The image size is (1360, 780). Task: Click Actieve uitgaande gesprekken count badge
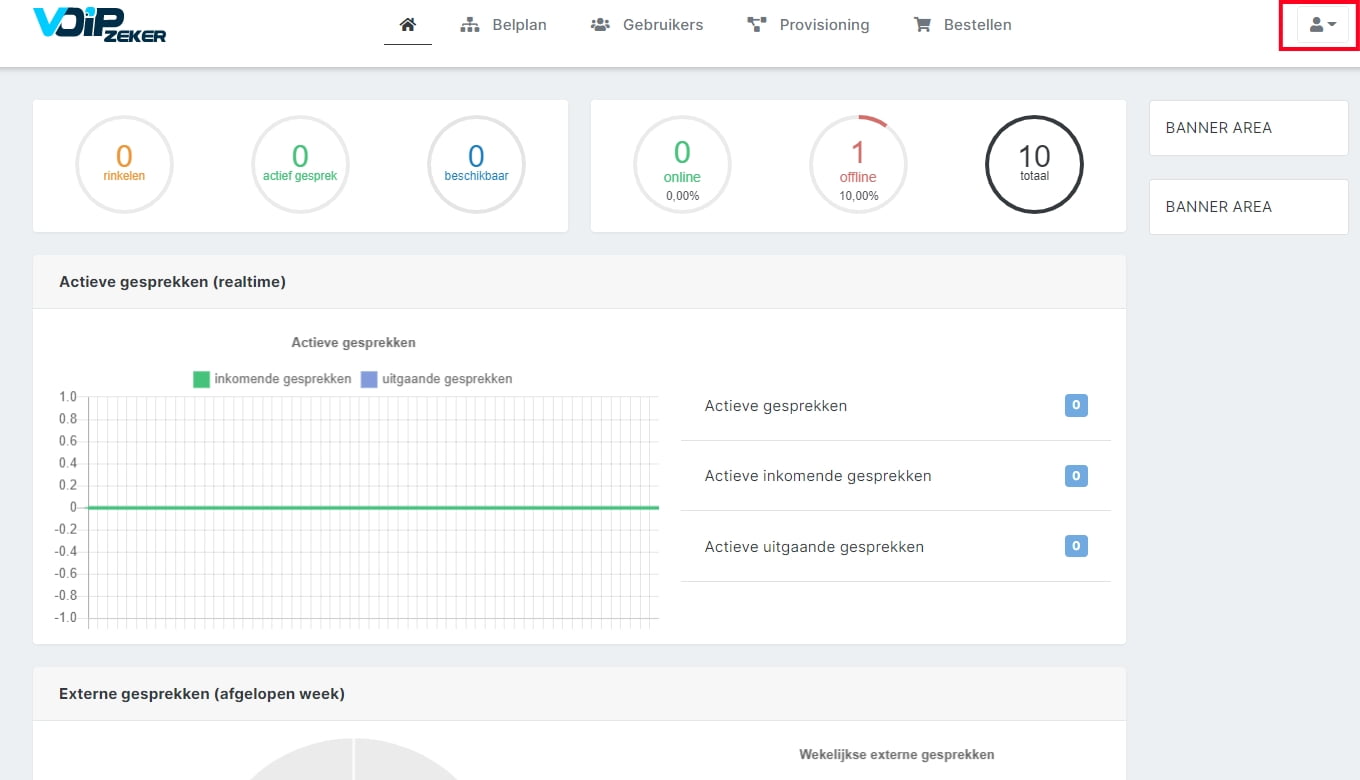tap(1076, 546)
